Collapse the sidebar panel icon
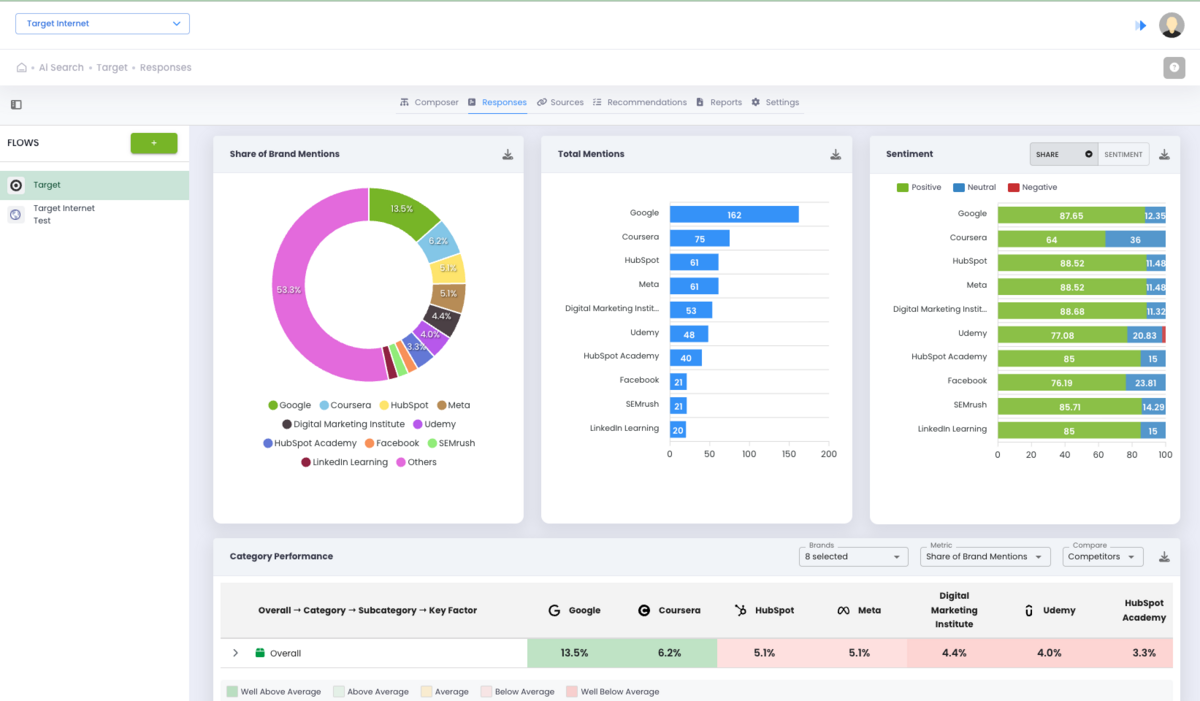This screenshot has width=1200, height=701. [x=16, y=104]
